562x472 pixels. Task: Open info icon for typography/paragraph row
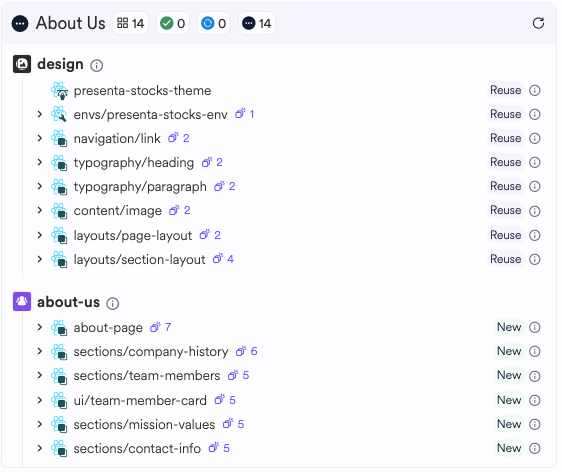pyautogui.click(x=534, y=186)
